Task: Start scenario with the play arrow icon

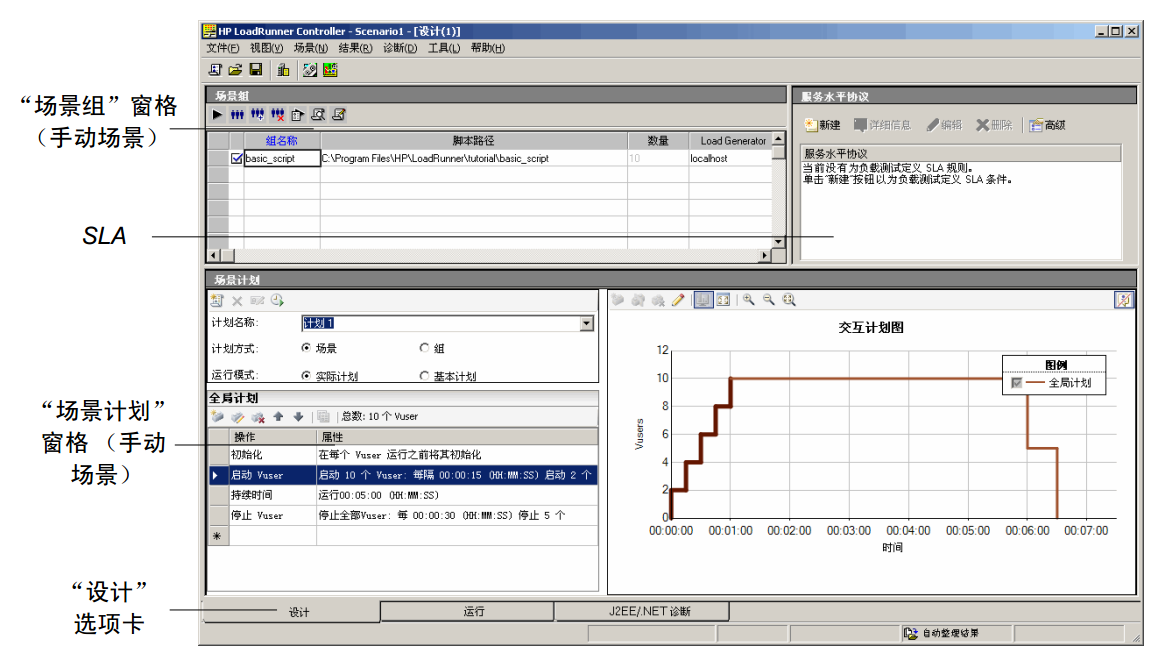Action: pos(217,114)
